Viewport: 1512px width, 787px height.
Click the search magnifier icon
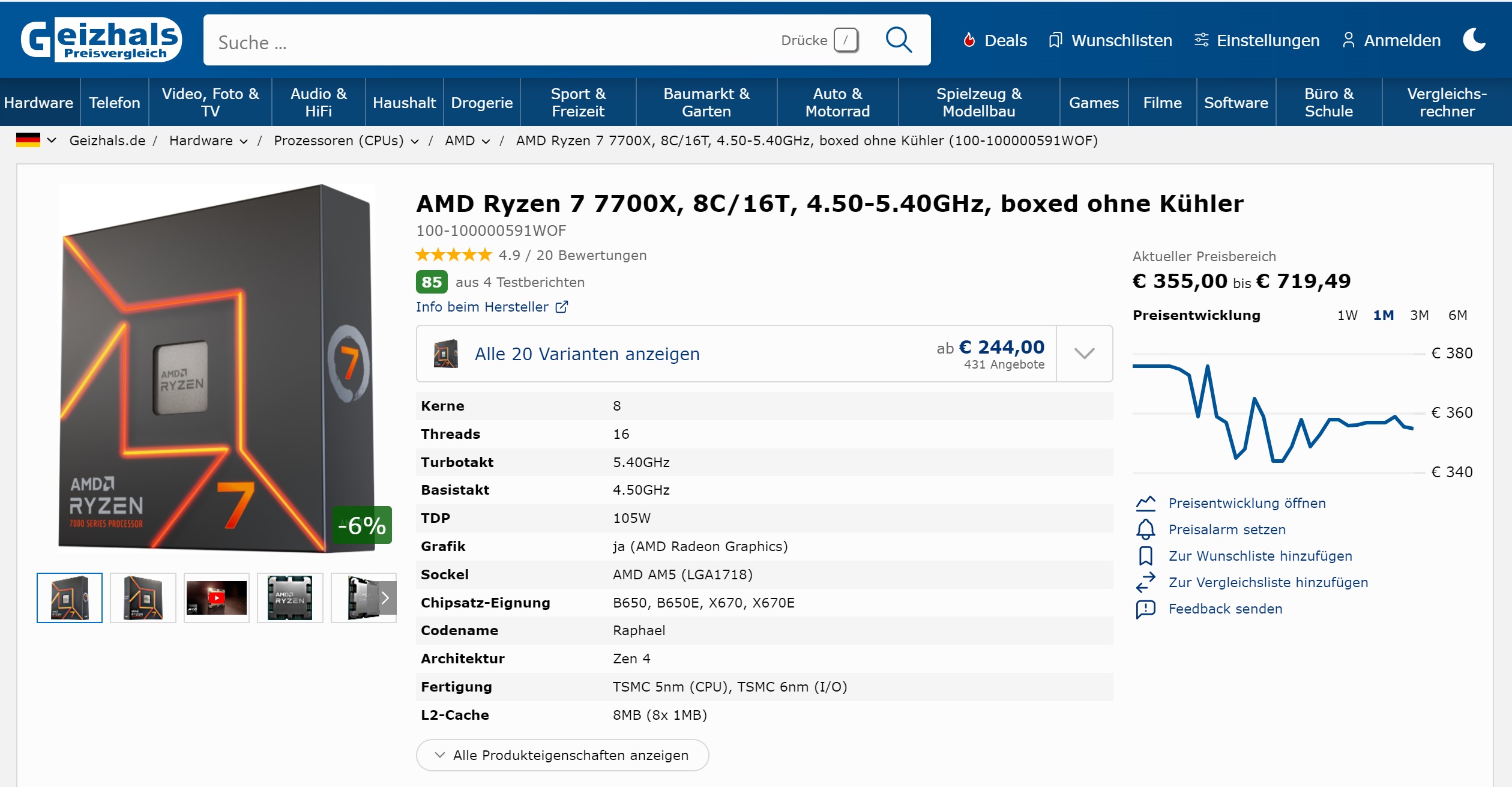(x=899, y=40)
